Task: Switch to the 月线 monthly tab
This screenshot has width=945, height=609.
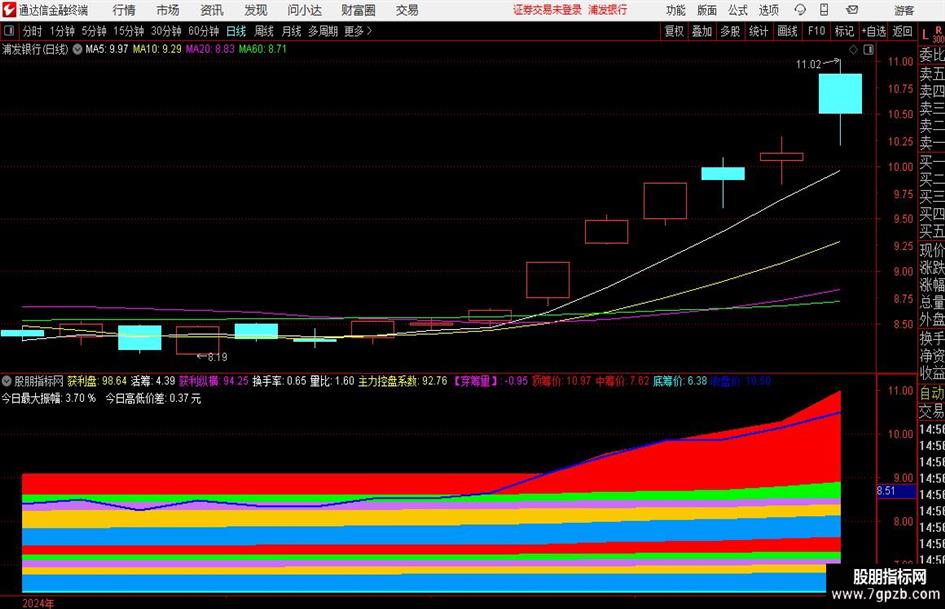Action: point(292,31)
